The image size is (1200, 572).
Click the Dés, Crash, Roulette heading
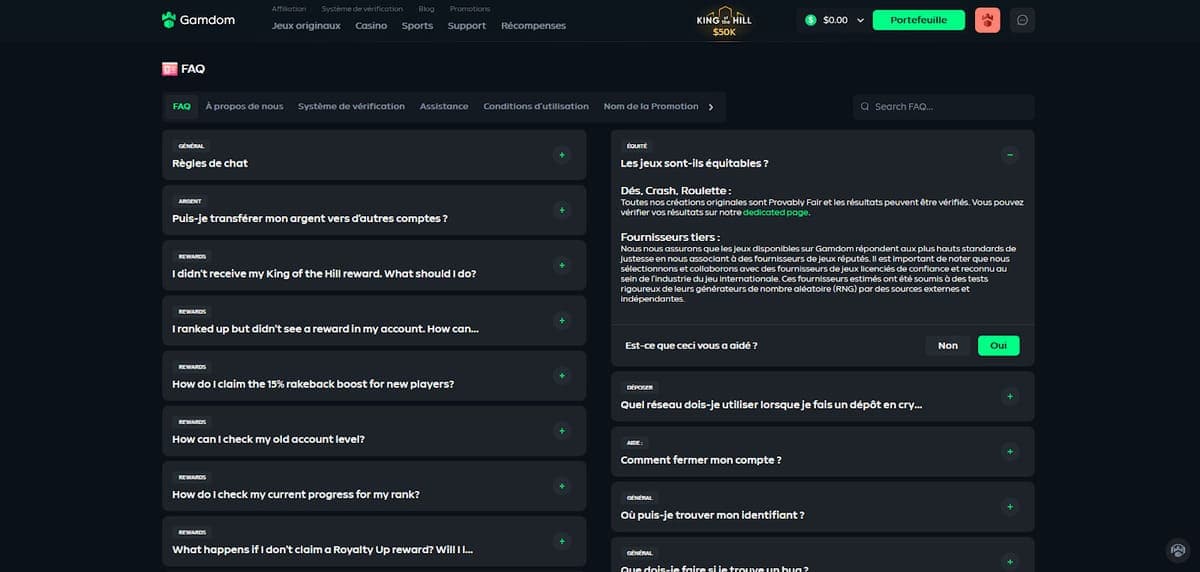(x=676, y=190)
